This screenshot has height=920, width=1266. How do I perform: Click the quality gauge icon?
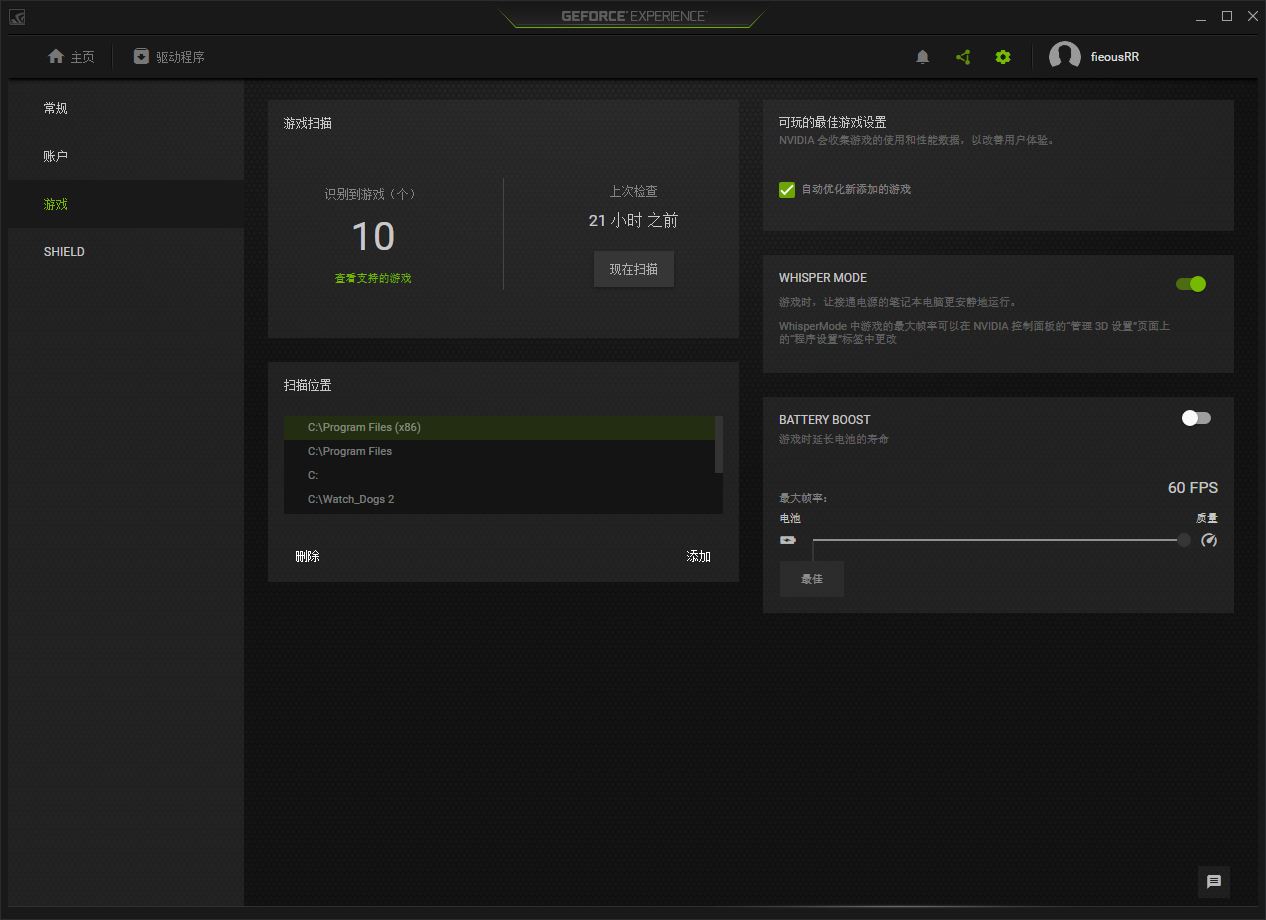(1209, 540)
